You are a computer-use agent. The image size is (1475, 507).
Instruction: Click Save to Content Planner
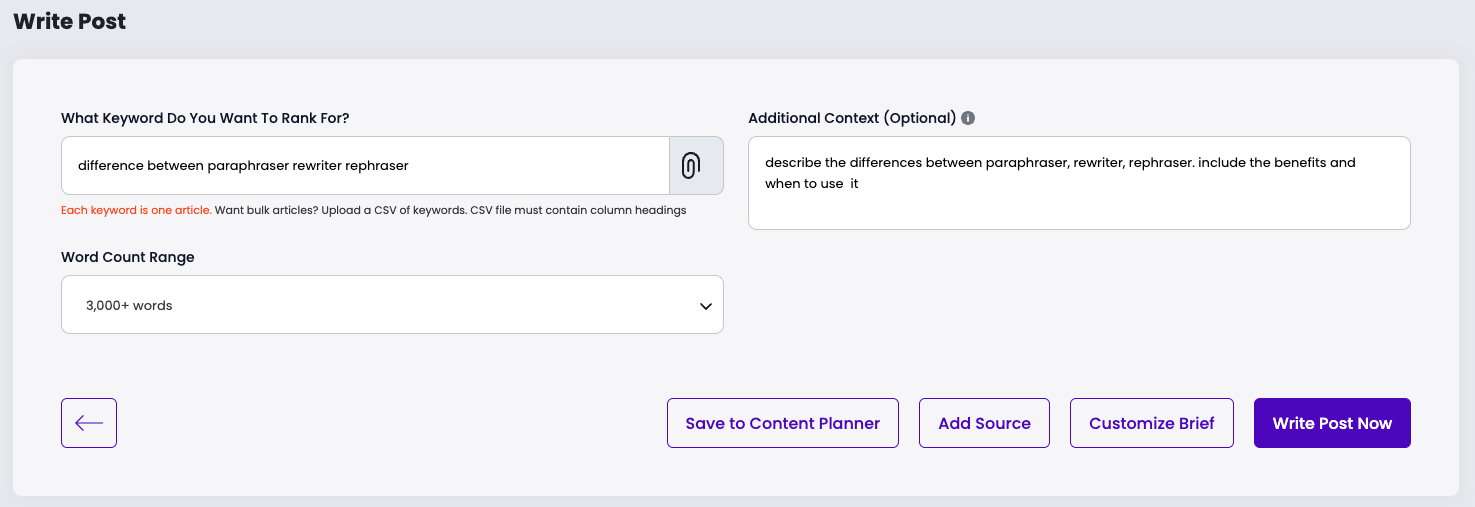click(782, 423)
